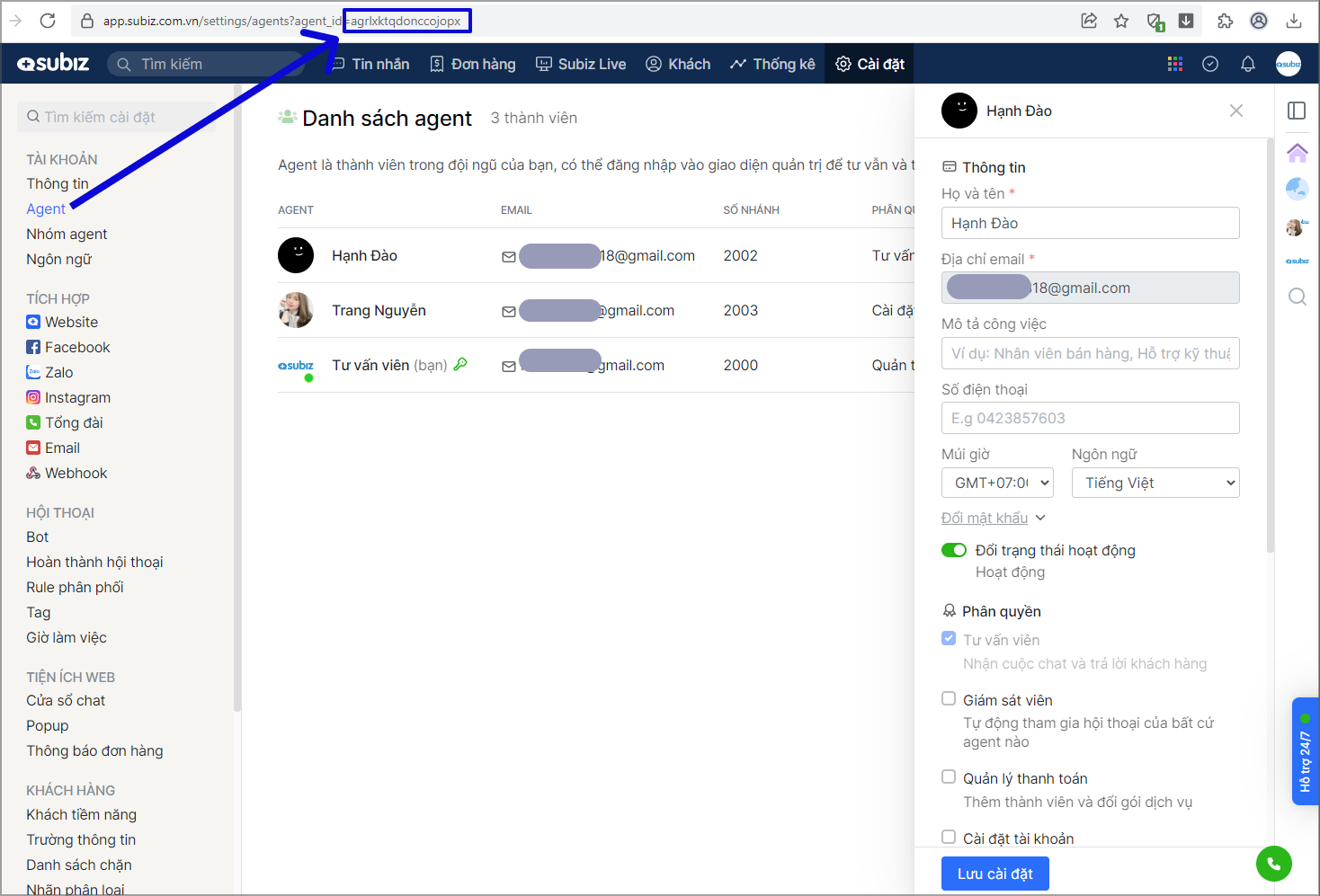Check the Giám sát viên checkbox
The image size is (1320, 896).
(949, 699)
